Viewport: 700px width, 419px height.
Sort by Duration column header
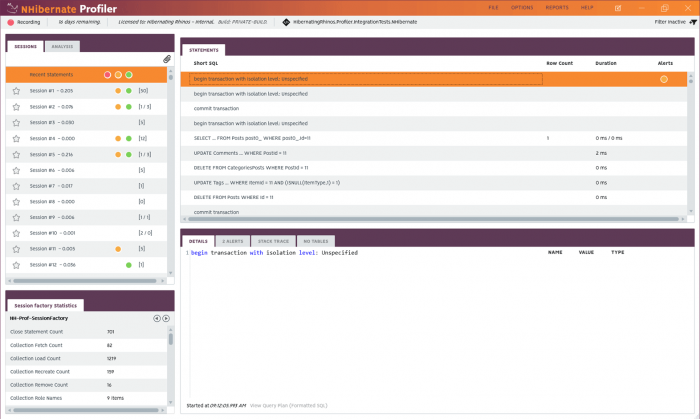[x=606, y=63]
